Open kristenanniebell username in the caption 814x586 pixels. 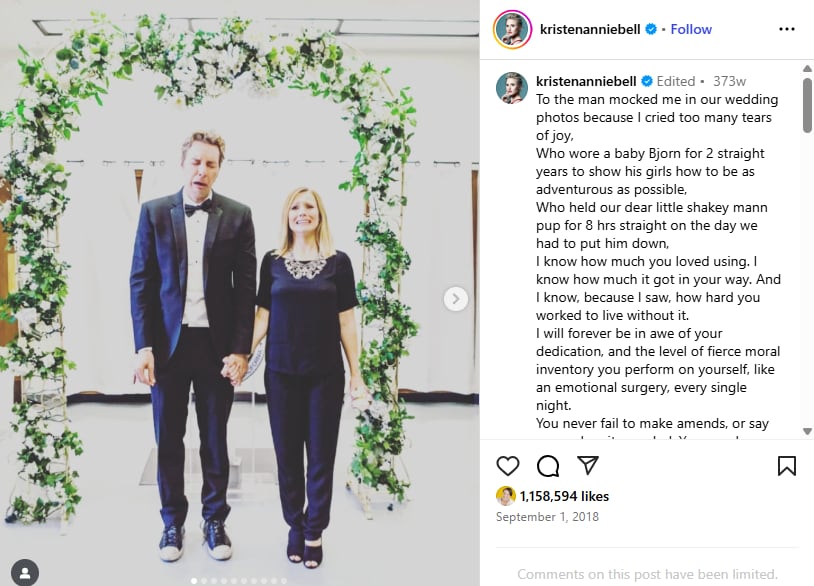tap(586, 81)
